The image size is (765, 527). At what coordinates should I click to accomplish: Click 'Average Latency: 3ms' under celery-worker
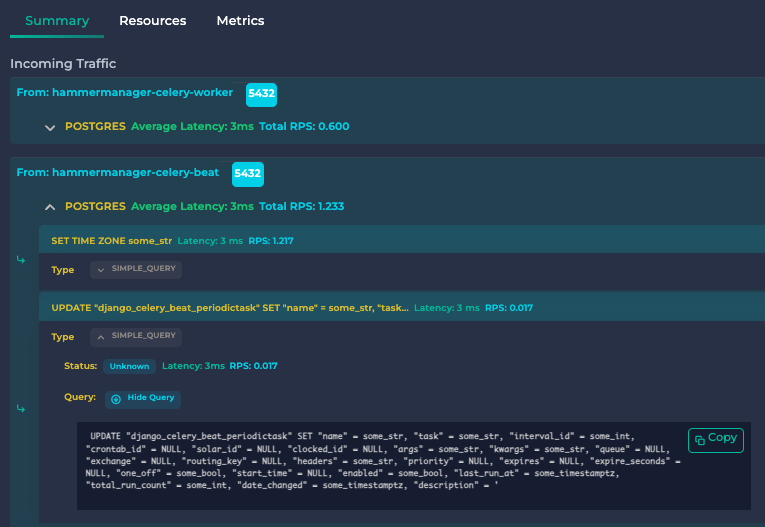tap(192, 126)
